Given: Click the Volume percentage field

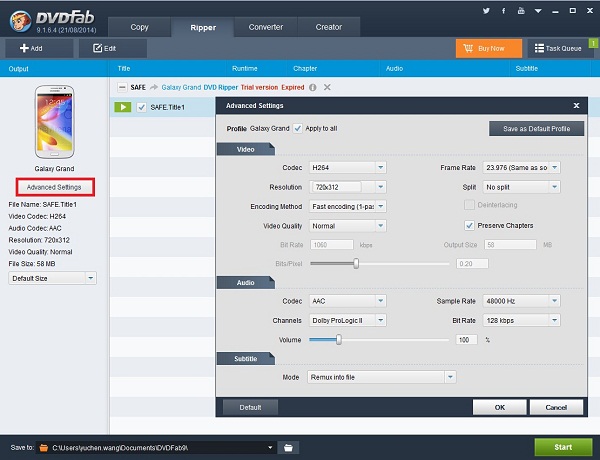Looking at the screenshot, I should [x=466, y=339].
